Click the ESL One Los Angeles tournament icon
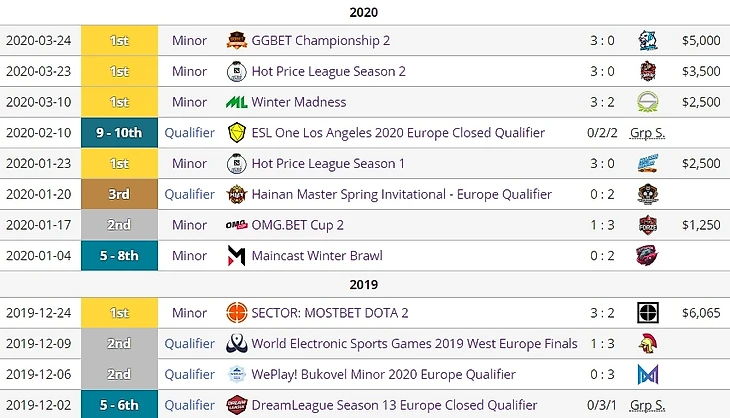Screen dimensions: 730x418 click(237, 133)
